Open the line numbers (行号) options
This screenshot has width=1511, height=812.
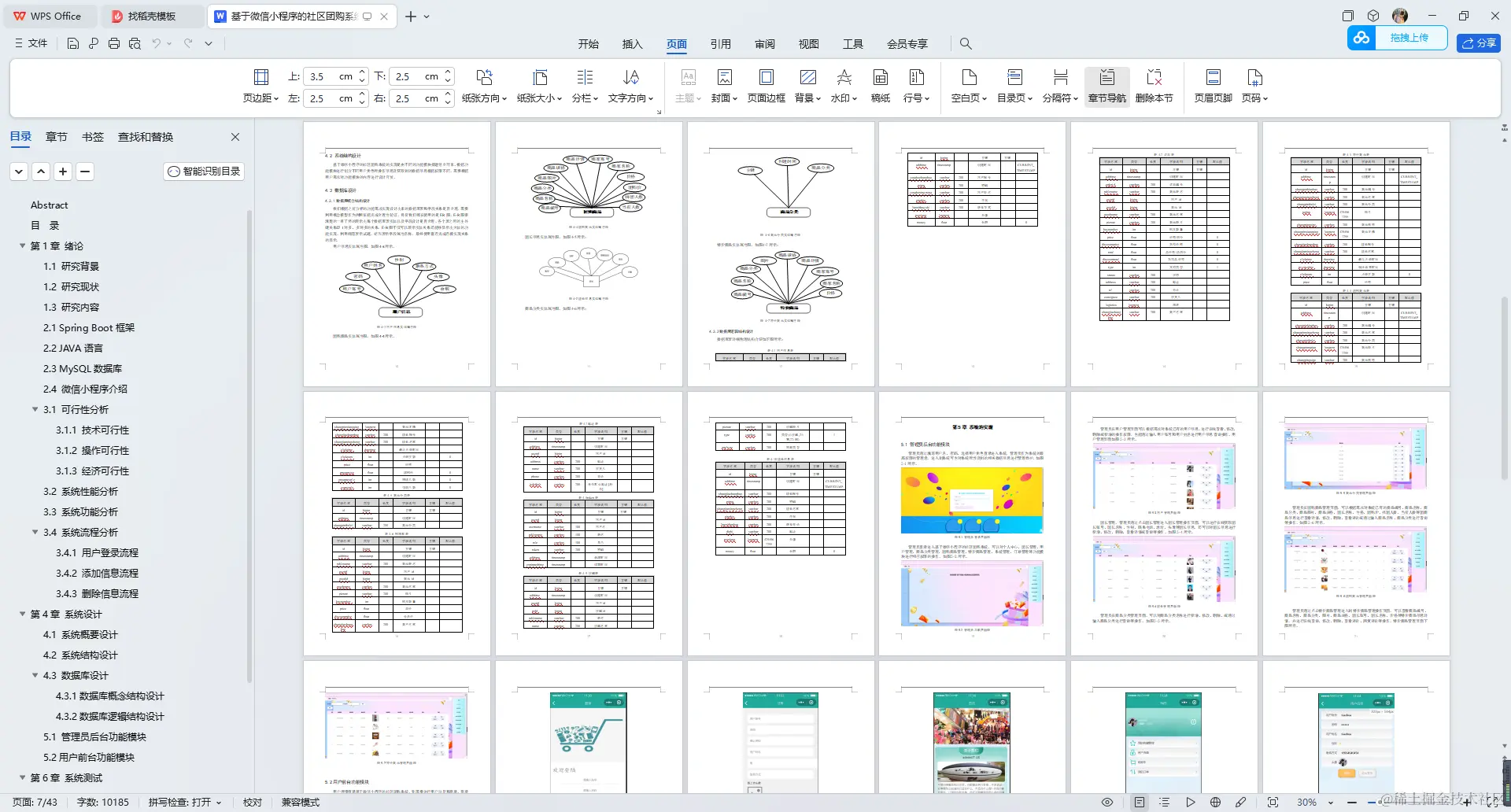(x=916, y=86)
